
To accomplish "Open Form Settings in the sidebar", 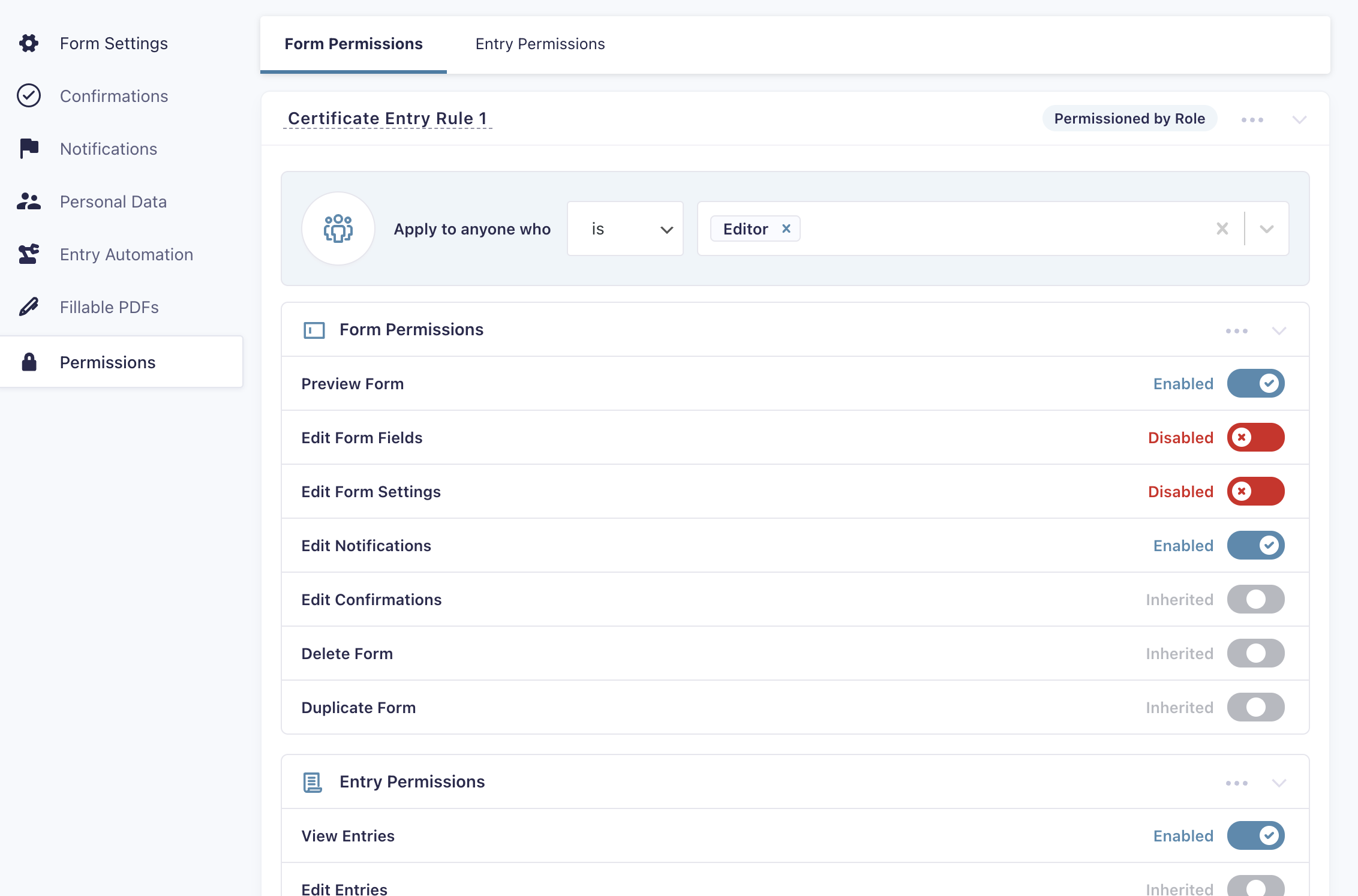I will tap(114, 43).
